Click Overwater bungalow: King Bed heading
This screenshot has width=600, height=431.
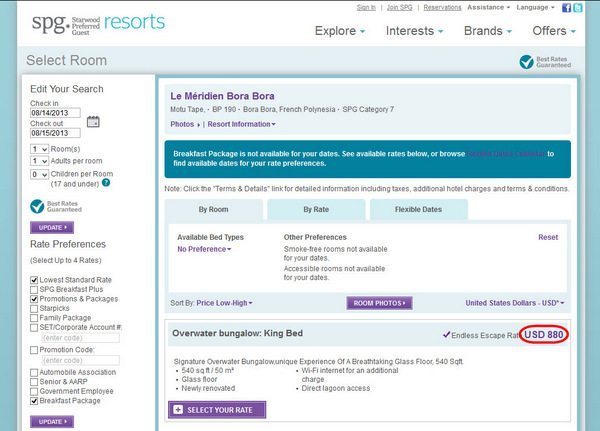coord(238,333)
